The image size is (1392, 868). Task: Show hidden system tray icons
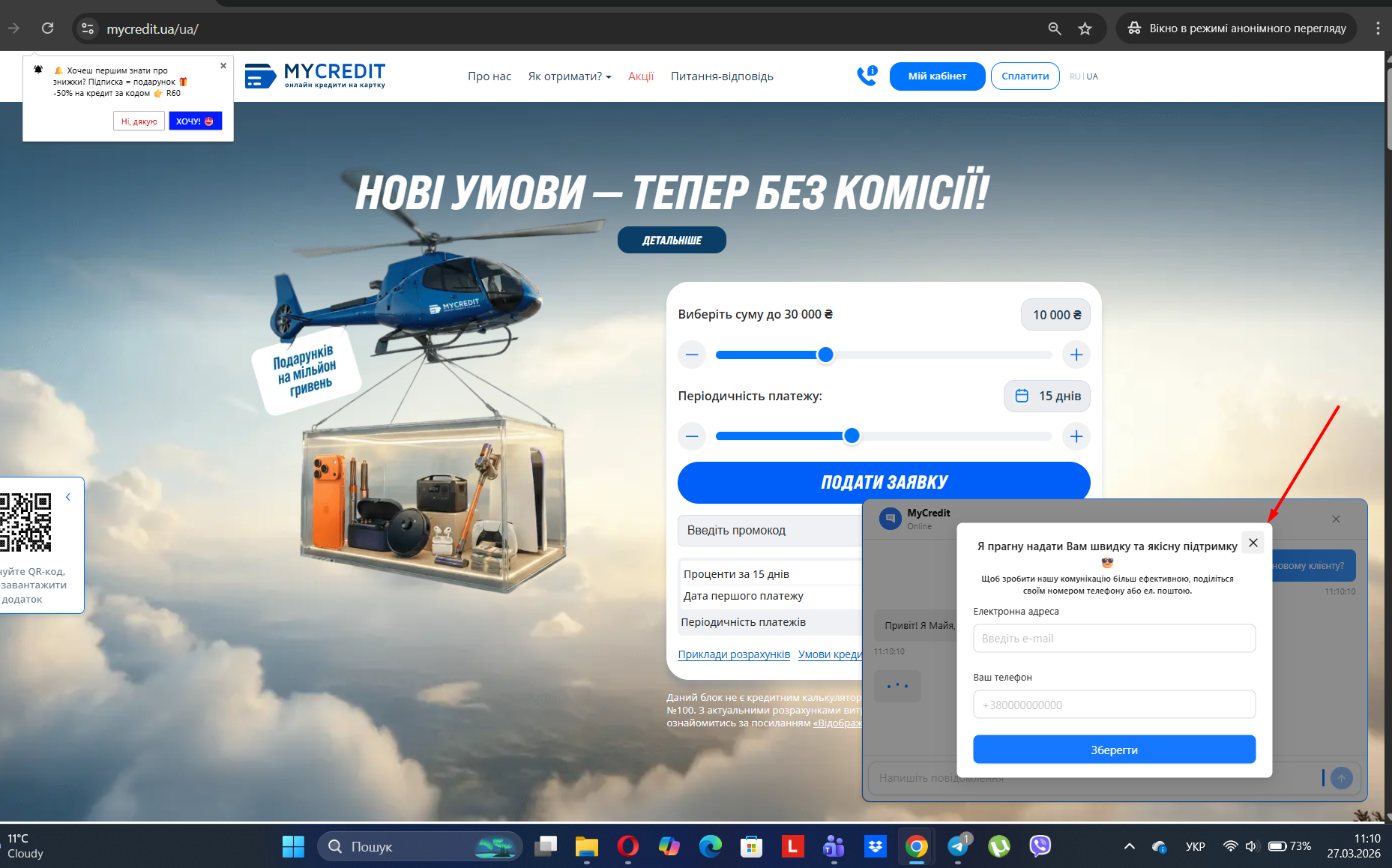click(x=1130, y=846)
